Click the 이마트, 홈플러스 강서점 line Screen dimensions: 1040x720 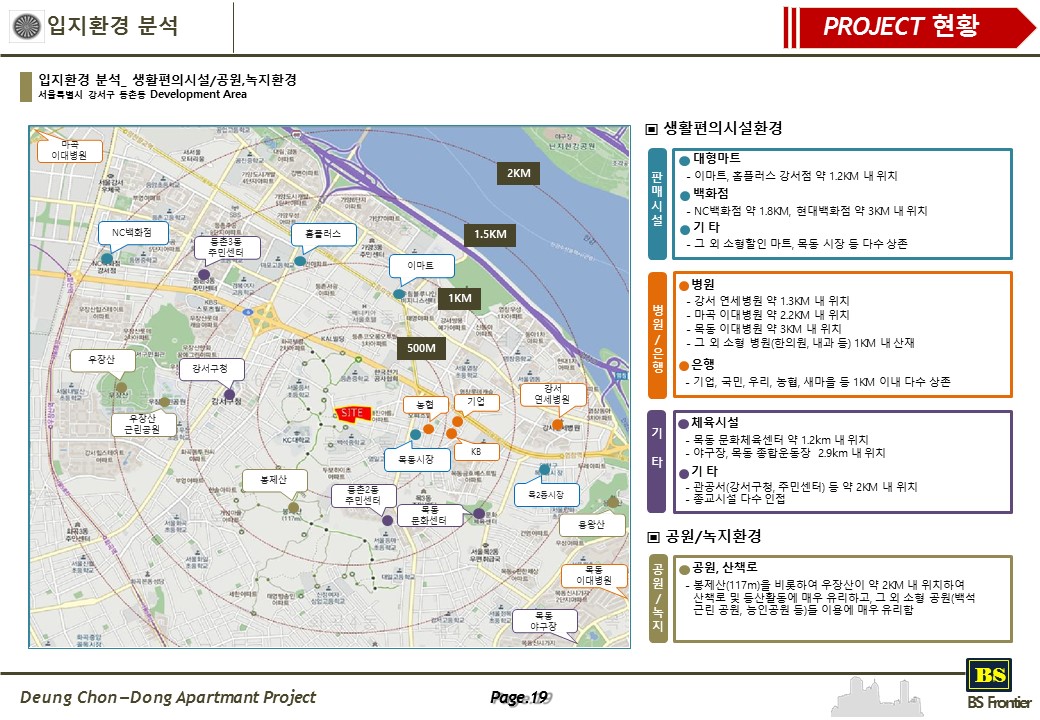[x=792, y=176]
